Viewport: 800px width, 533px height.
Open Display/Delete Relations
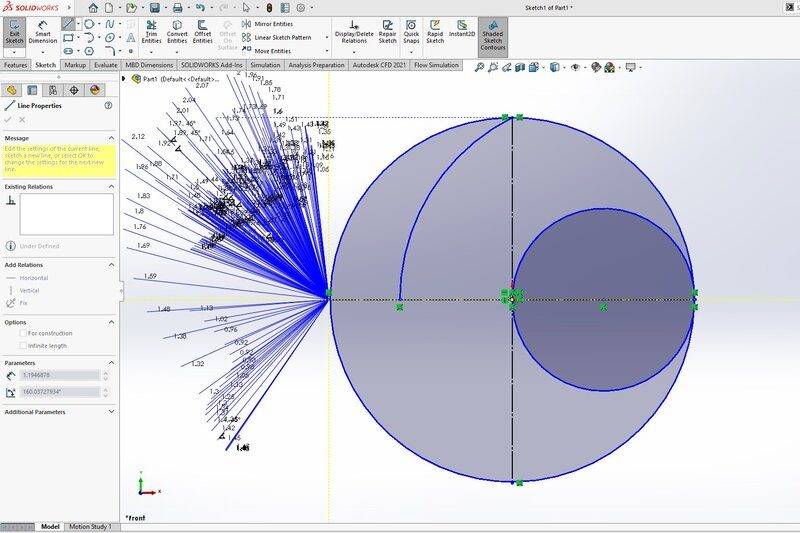click(x=354, y=33)
